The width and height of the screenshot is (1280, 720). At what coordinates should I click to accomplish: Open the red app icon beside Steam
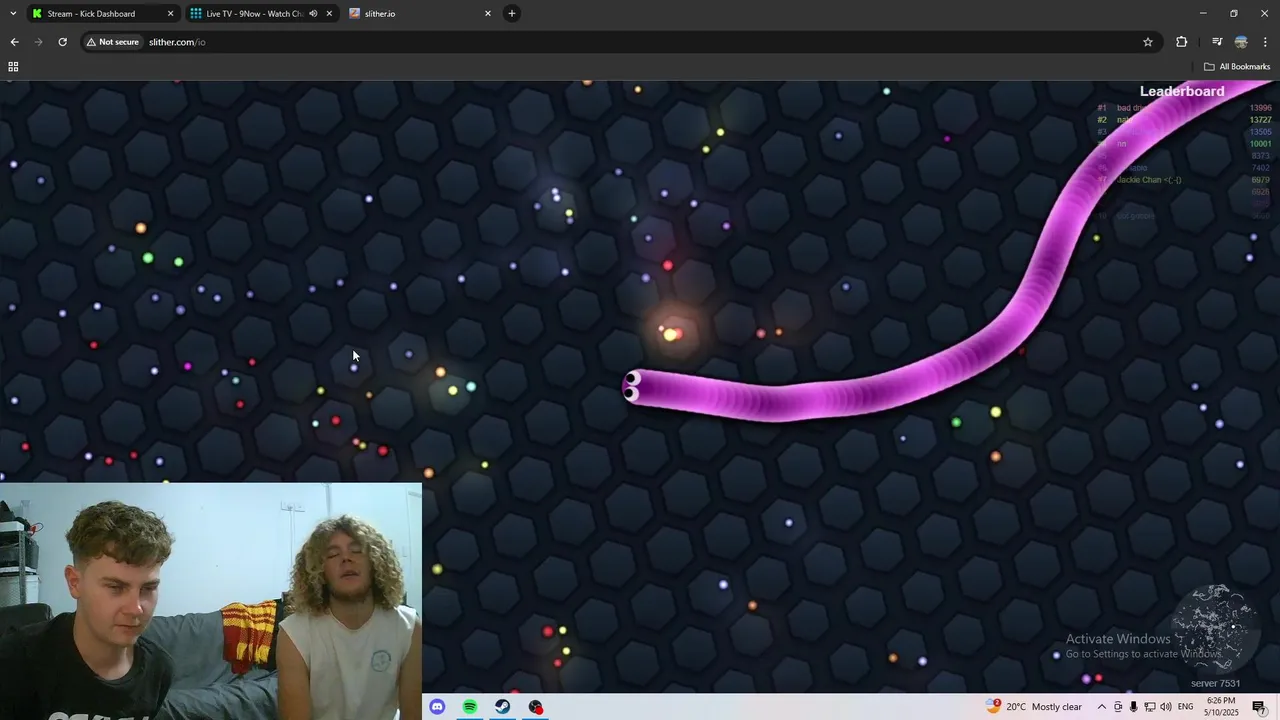tap(536, 707)
